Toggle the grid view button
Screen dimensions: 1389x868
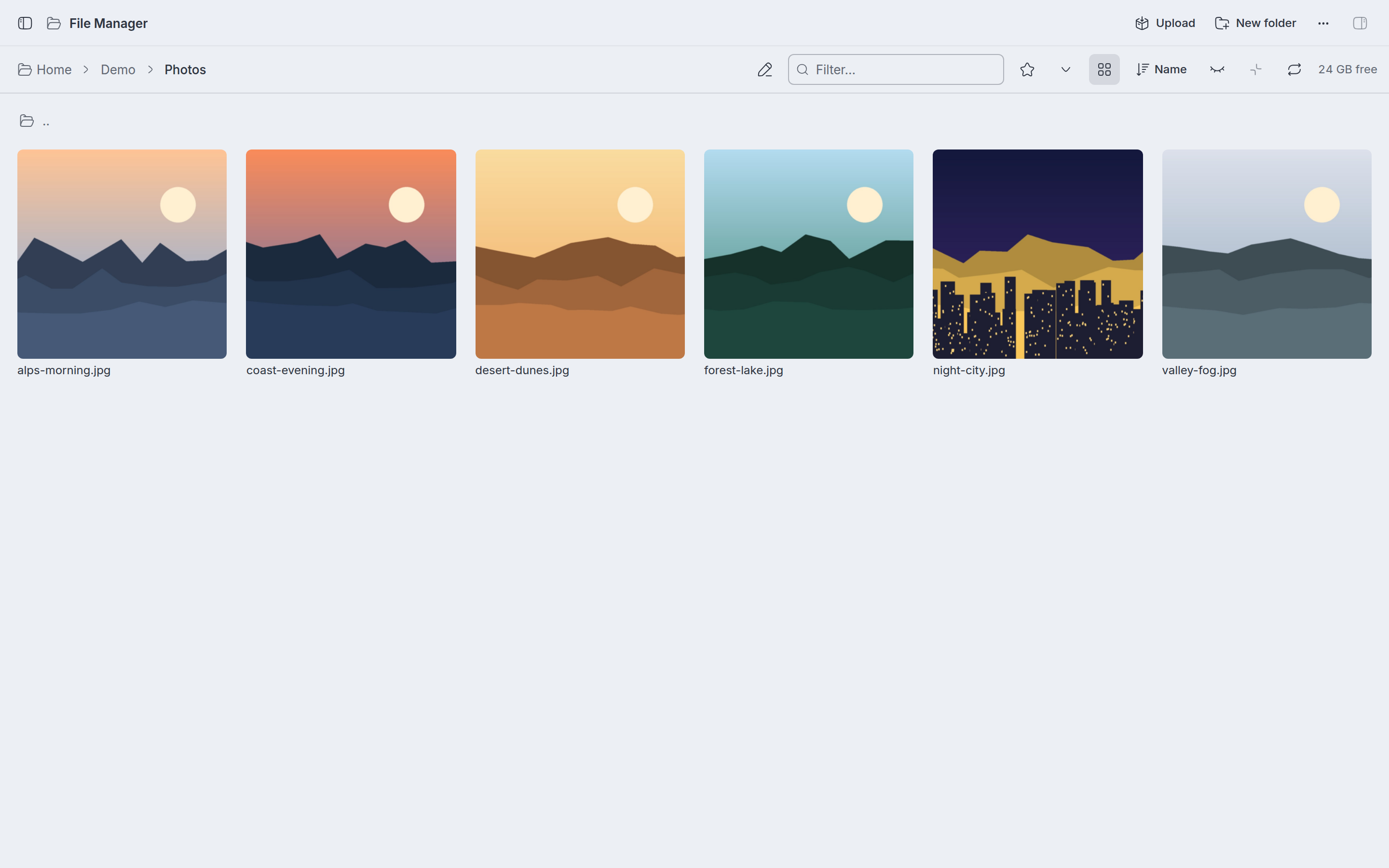click(1104, 69)
